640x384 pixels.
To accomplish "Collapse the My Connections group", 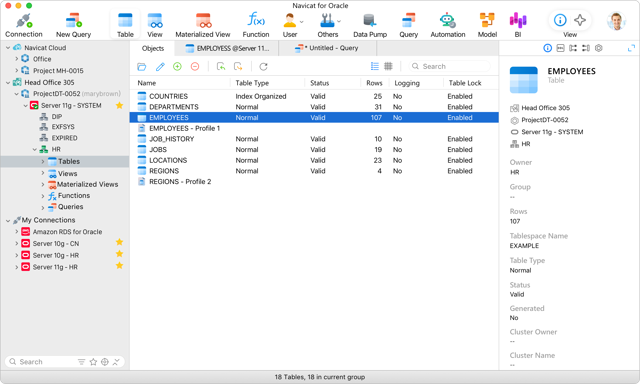I will coord(8,220).
